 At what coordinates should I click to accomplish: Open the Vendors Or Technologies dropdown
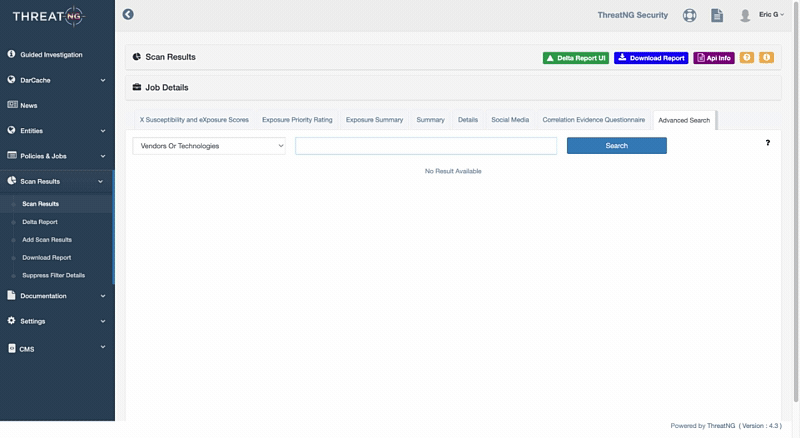[x=209, y=146]
